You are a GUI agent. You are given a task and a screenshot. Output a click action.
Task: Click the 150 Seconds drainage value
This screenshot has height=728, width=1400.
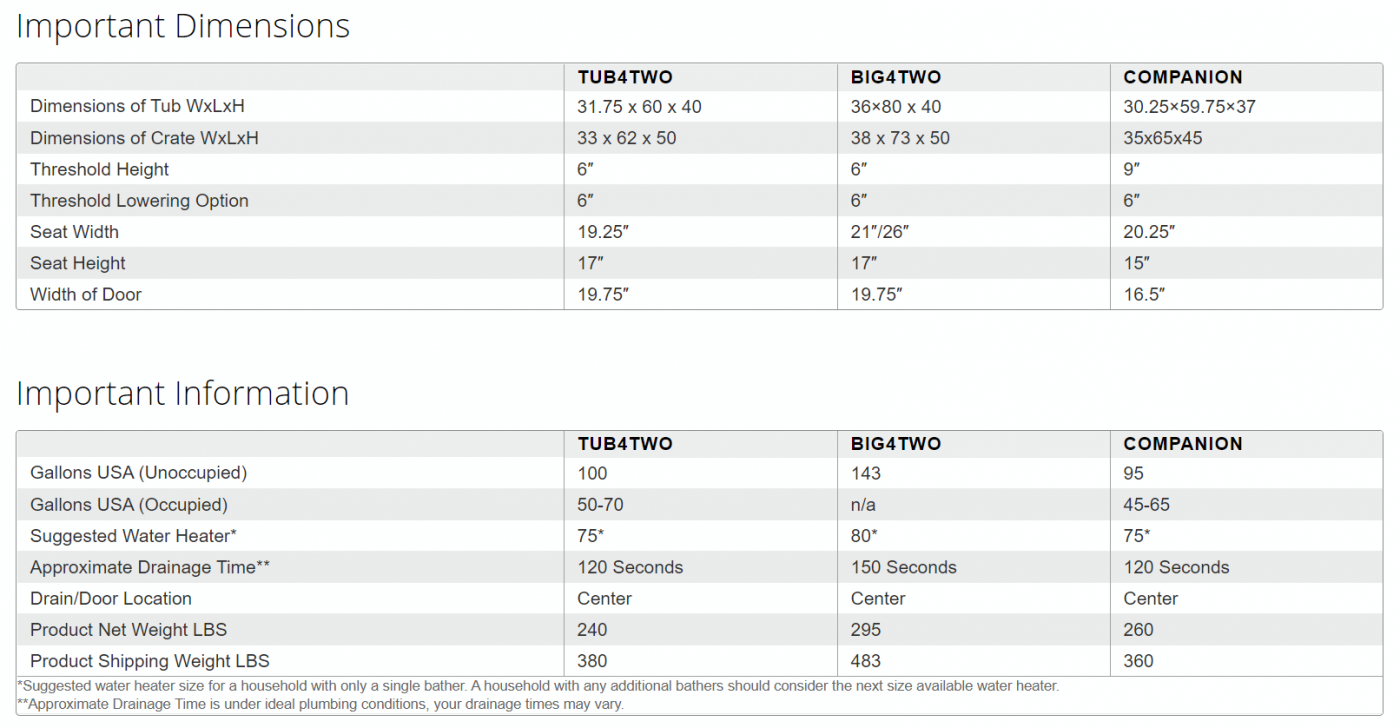point(903,567)
